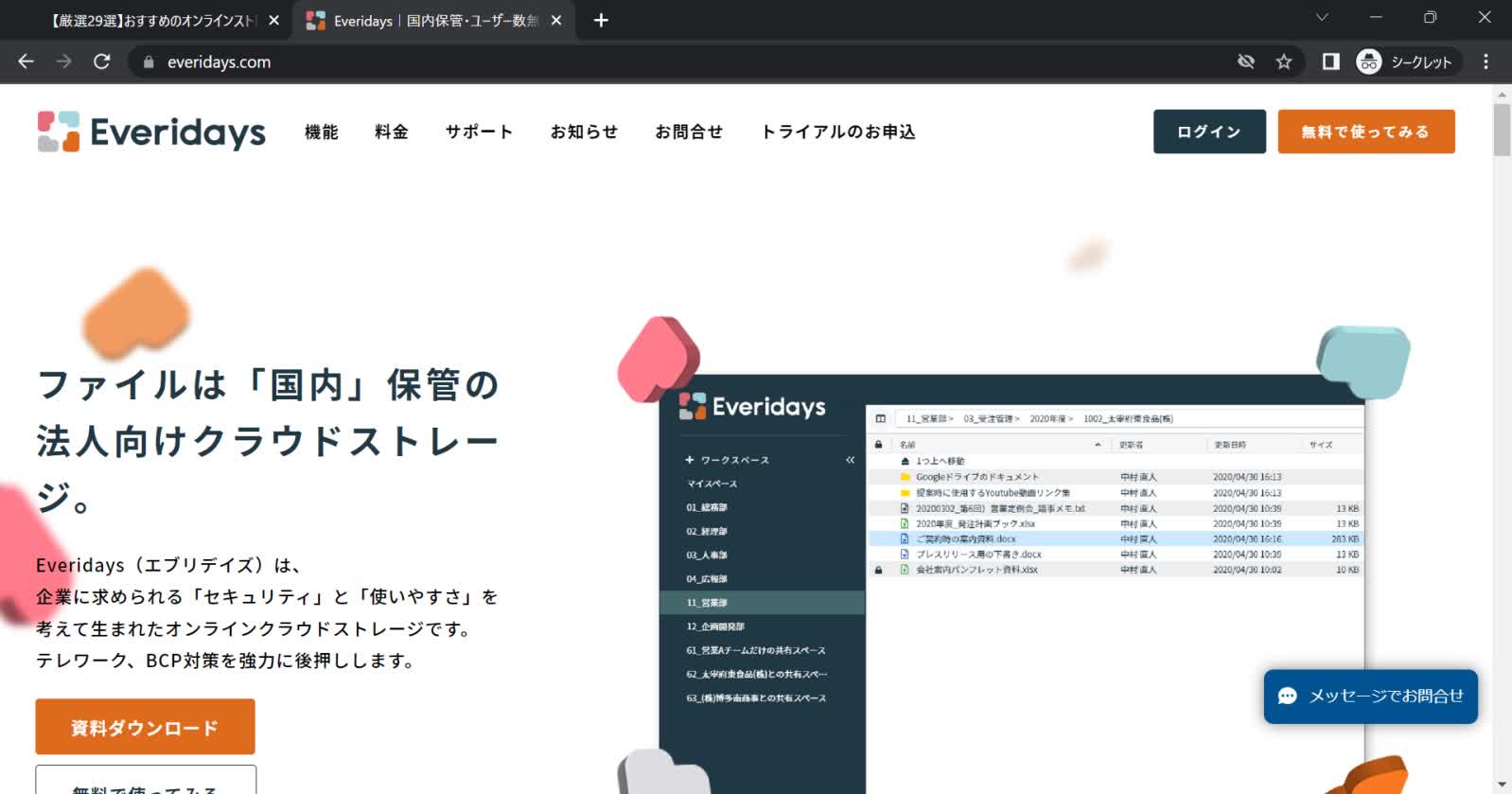Open the サポート menu item

point(480,132)
